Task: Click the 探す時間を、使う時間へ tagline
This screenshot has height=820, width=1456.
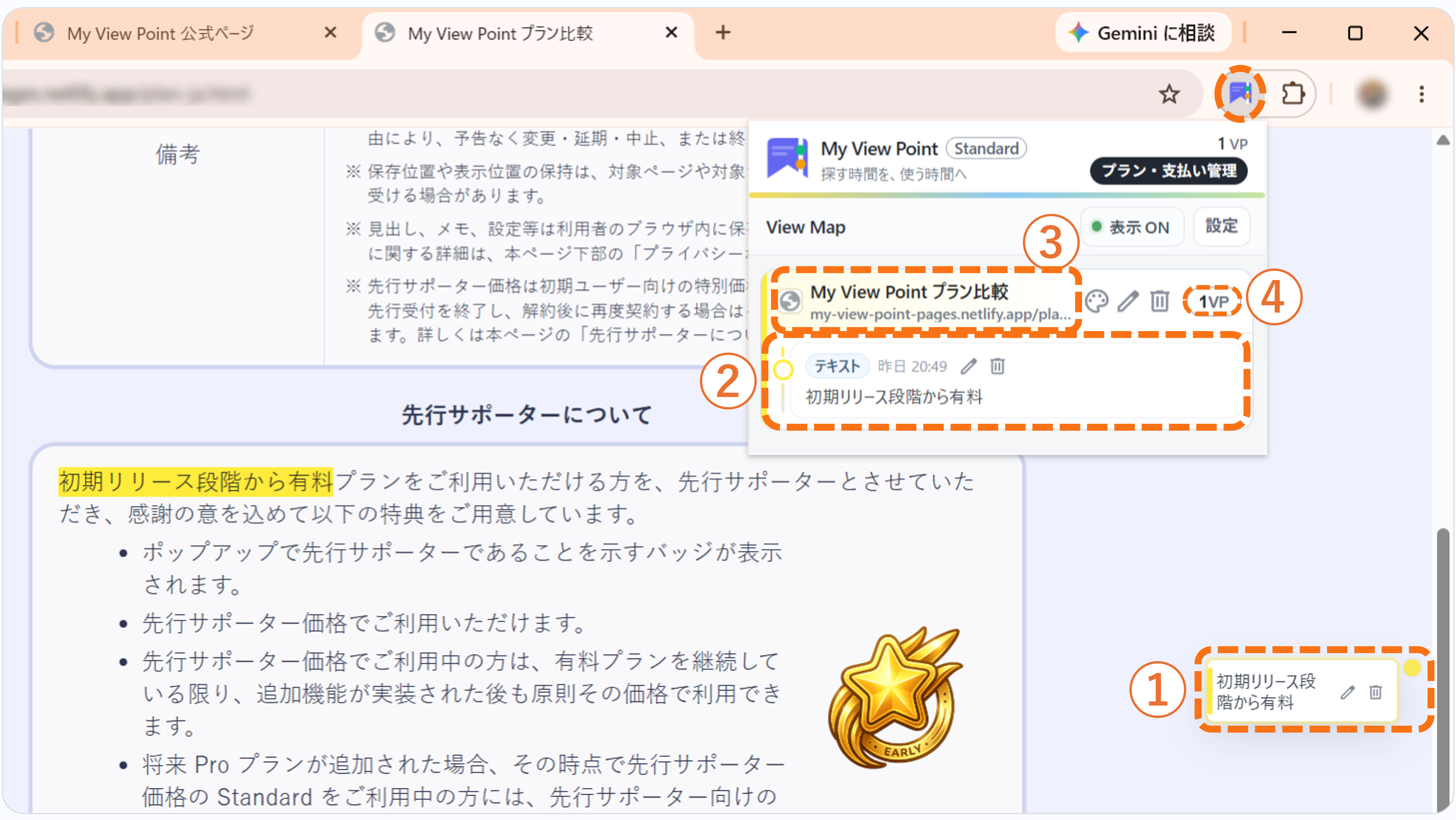Action: [x=893, y=175]
